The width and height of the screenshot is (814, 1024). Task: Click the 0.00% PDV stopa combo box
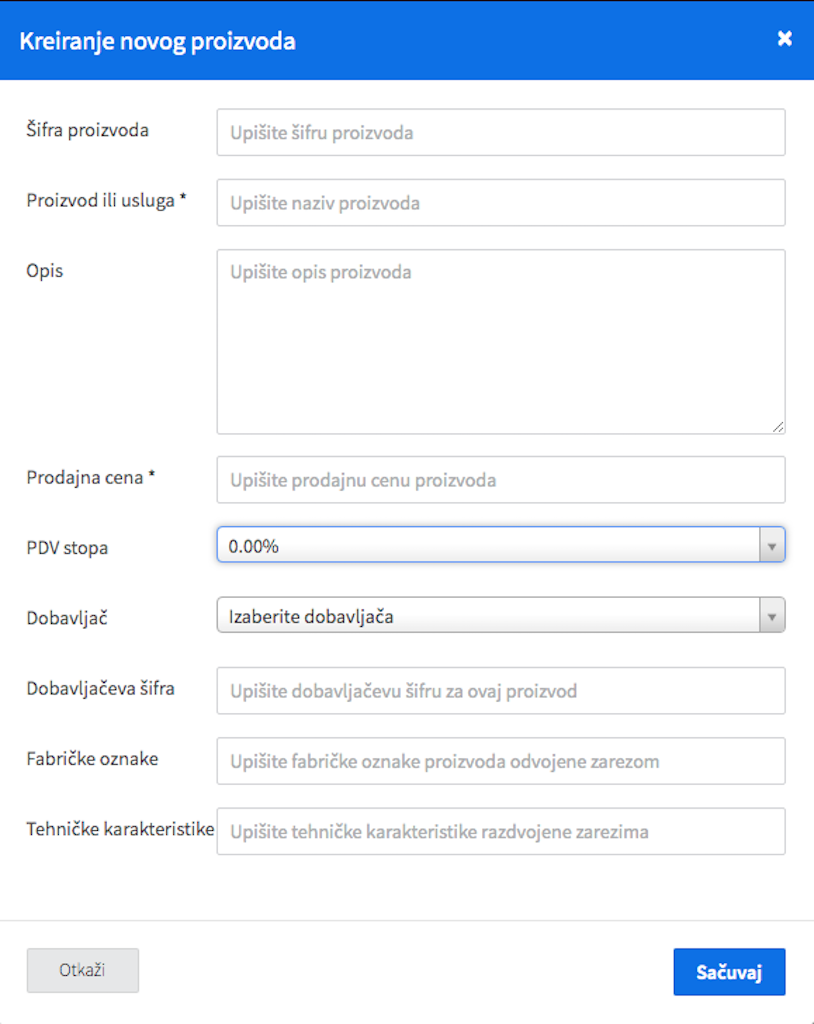pos(500,545)
